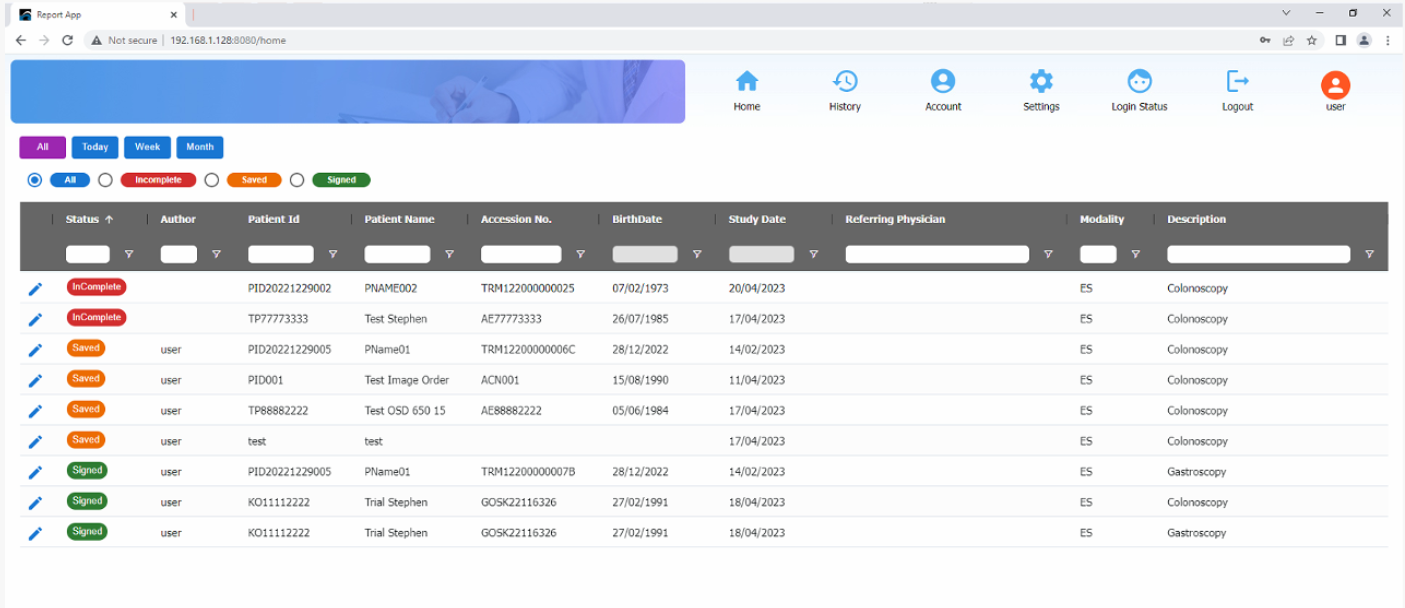Screen dimensions: 1405x608
Task: Open the Home page icon
Action: 747,81
